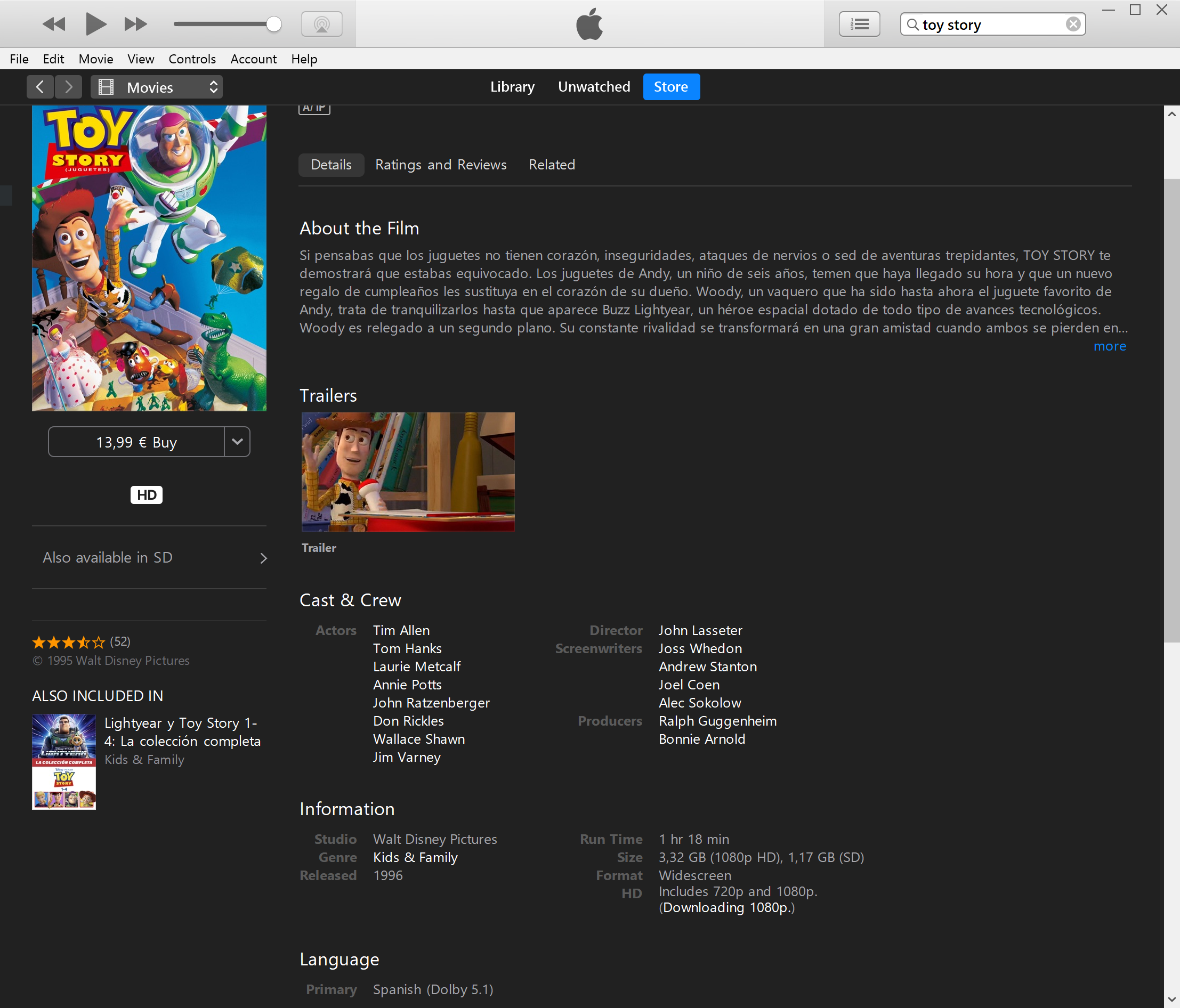Open producer Ralph Guggenheim

click(717, 721)
